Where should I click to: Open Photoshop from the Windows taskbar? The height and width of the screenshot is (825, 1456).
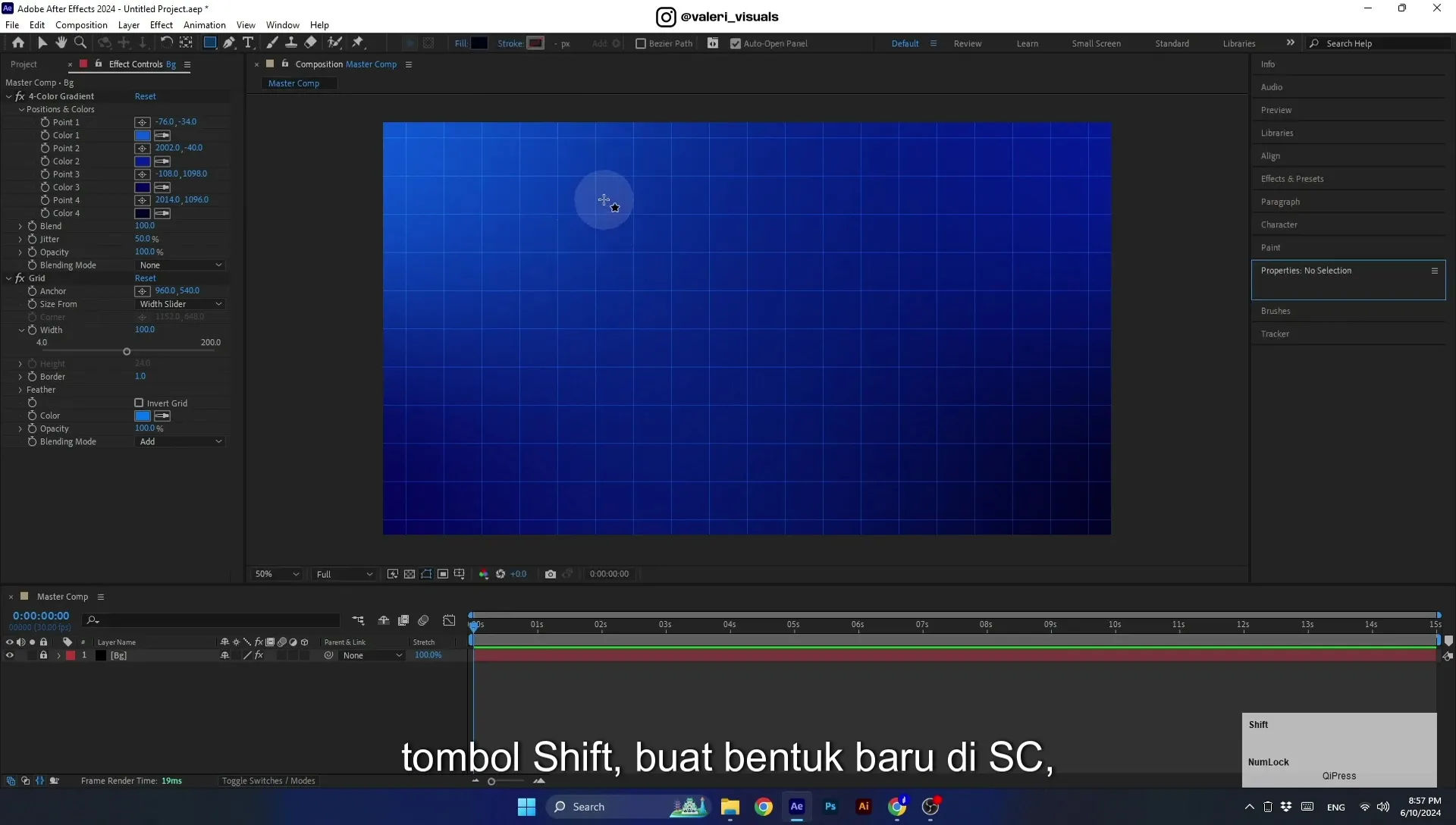[x=830, y=807]
